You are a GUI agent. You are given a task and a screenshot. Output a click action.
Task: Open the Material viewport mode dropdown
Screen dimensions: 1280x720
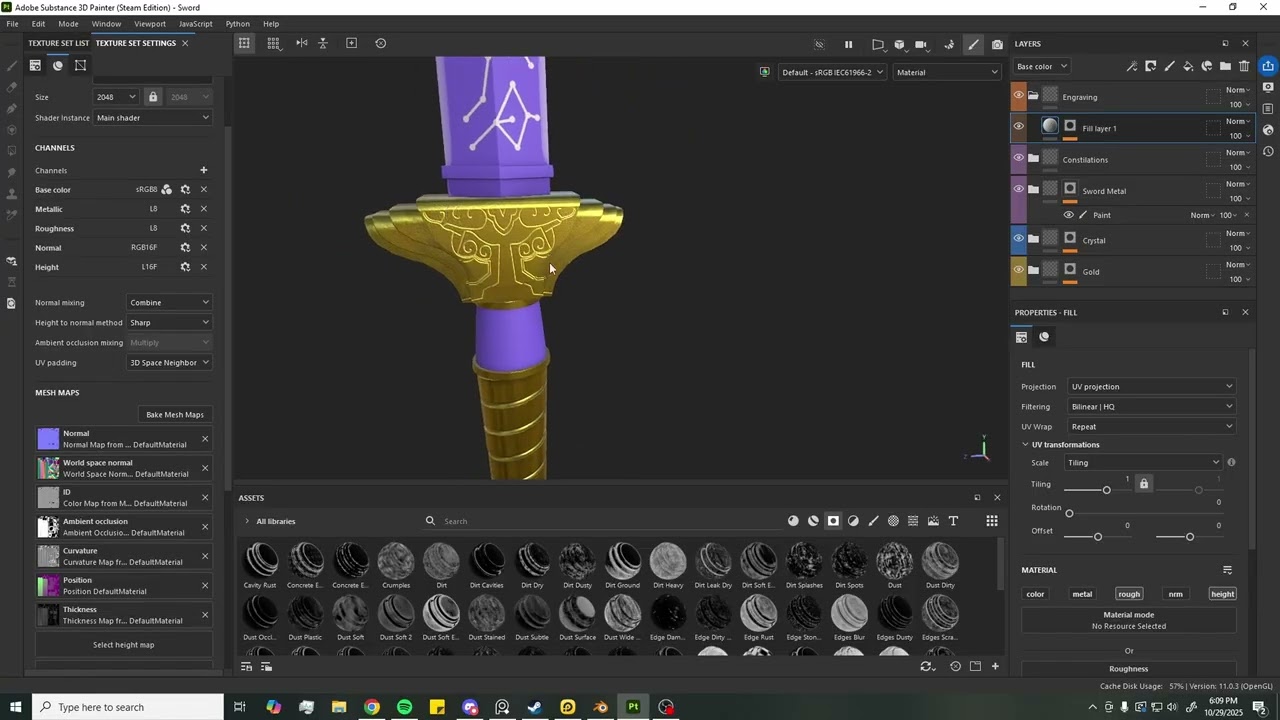[x=947, y=72]
